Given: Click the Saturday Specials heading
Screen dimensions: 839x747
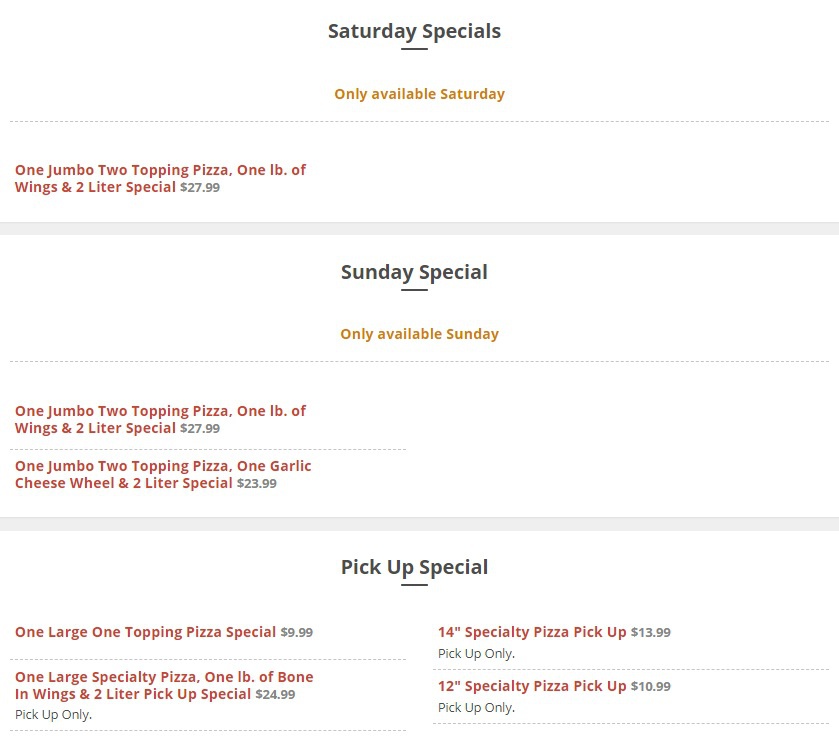Looking at the screenshot, I should 414,31.
